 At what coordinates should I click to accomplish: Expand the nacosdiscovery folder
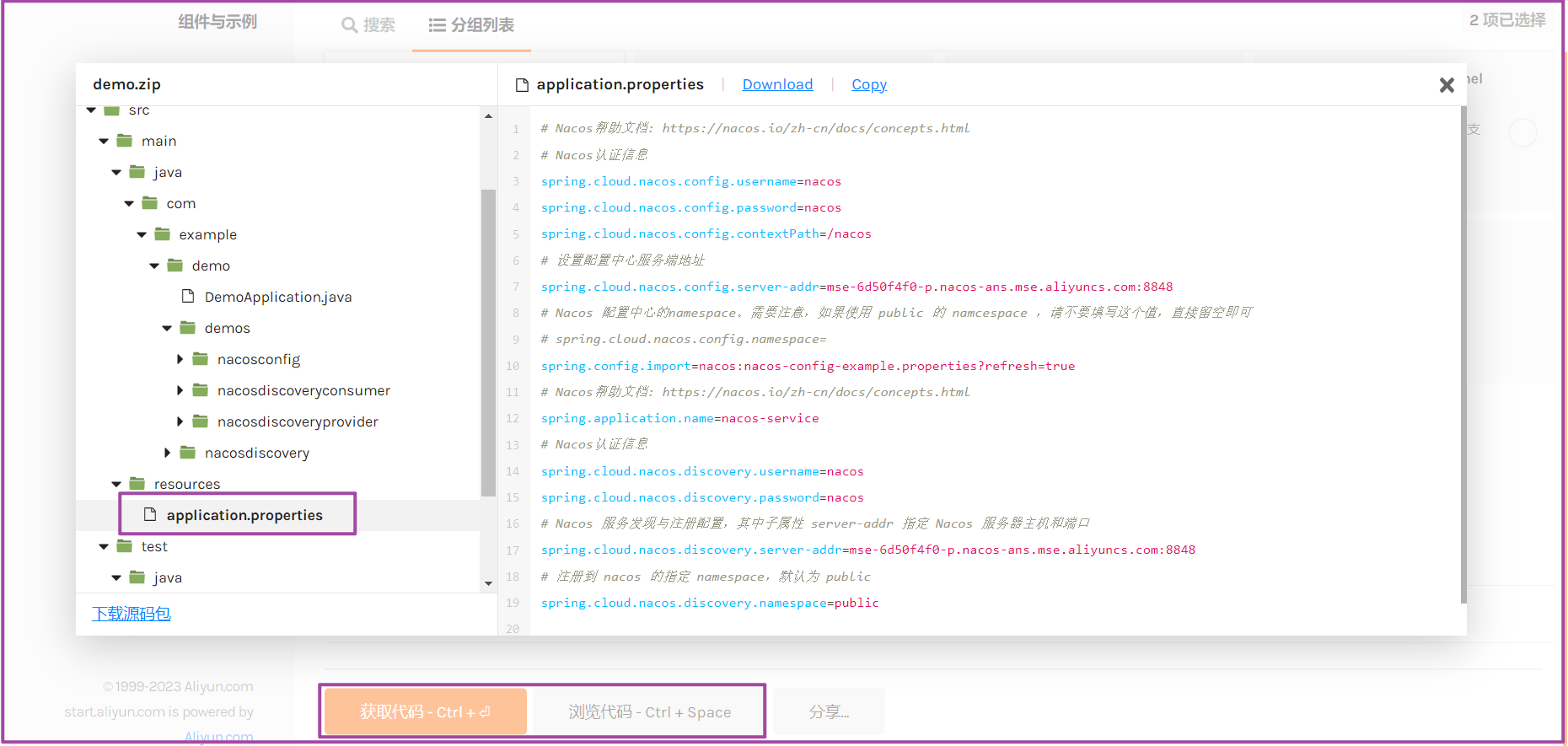tap(167, 453)
